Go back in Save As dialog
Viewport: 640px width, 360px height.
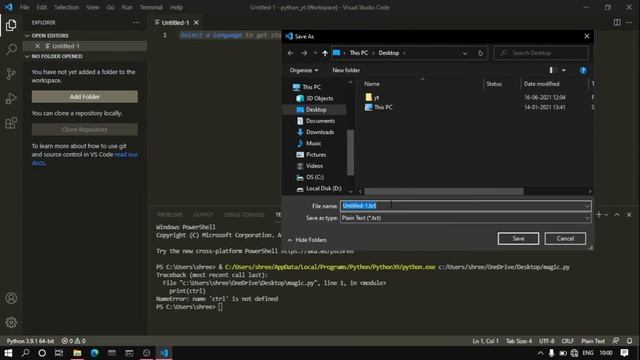coord(290,53)
